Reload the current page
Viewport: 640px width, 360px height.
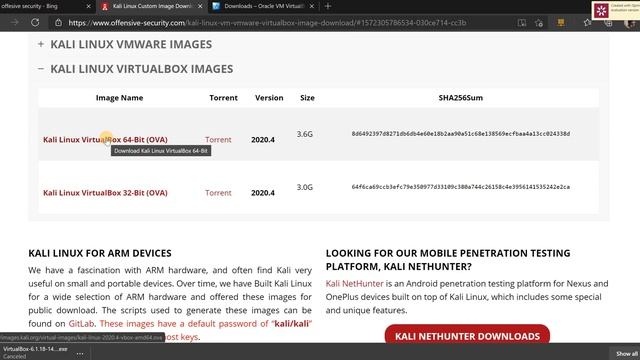[x=35, y=22]
